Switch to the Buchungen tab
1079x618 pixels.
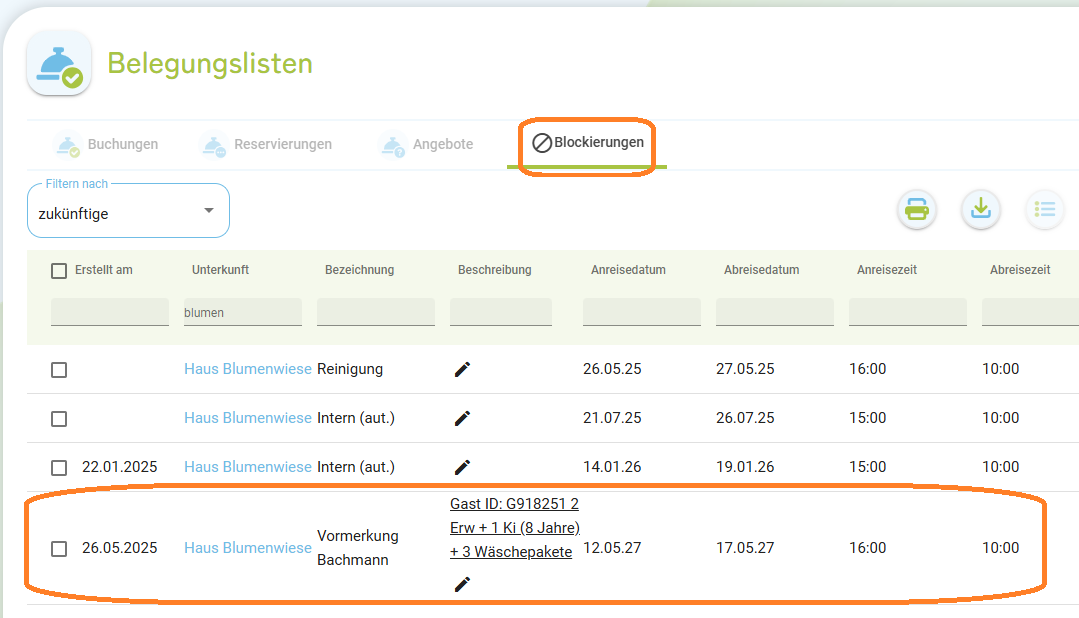point(107,145)
